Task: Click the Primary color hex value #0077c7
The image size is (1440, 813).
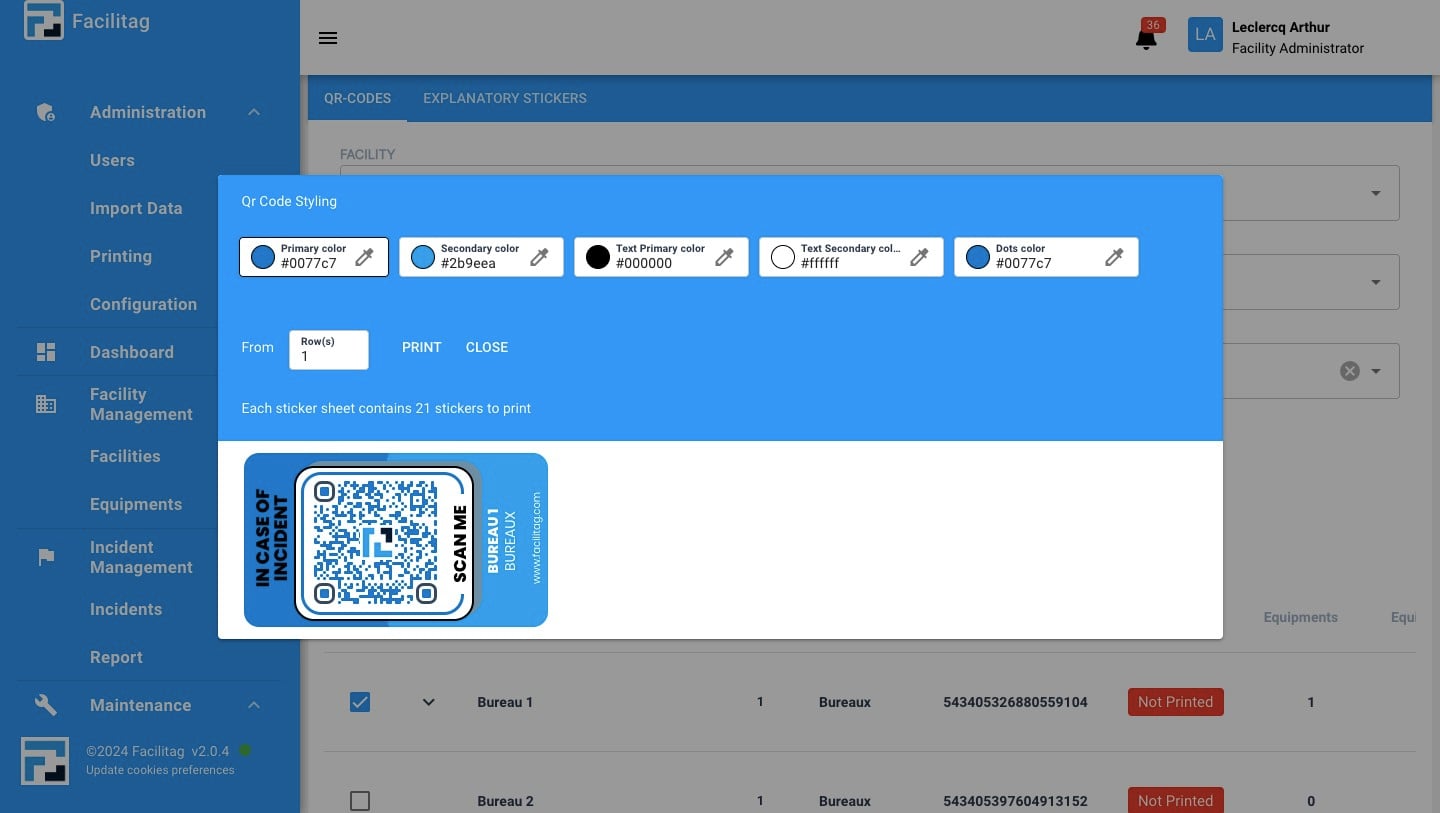Action: tap(309, 263)
